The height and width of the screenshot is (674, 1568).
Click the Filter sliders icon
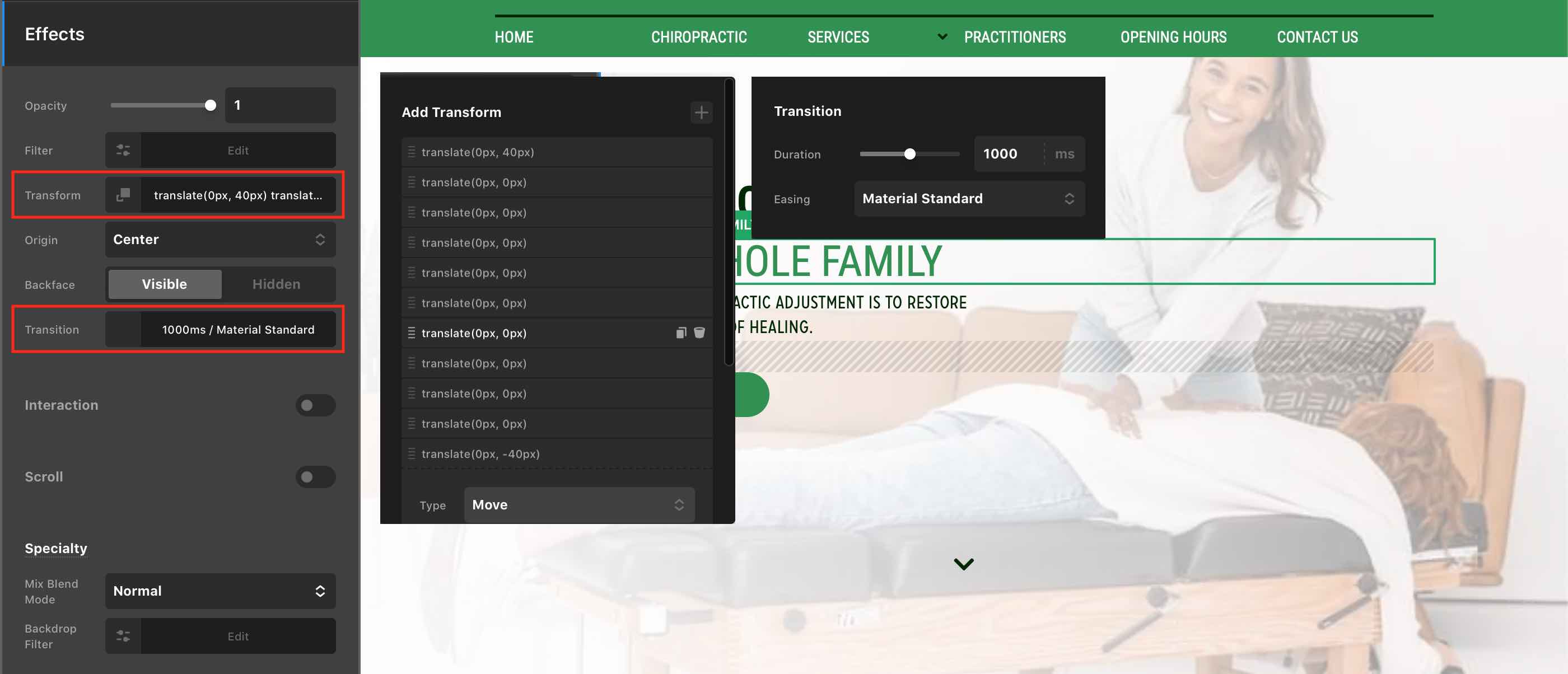(x=123, y=150)
